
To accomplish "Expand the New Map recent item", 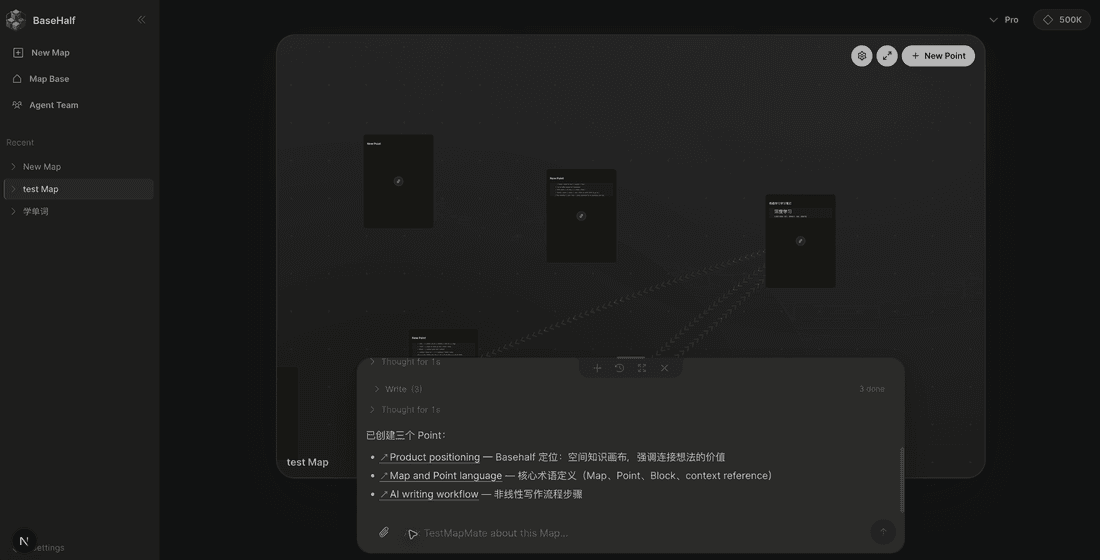I will click(x=13, y=166).
